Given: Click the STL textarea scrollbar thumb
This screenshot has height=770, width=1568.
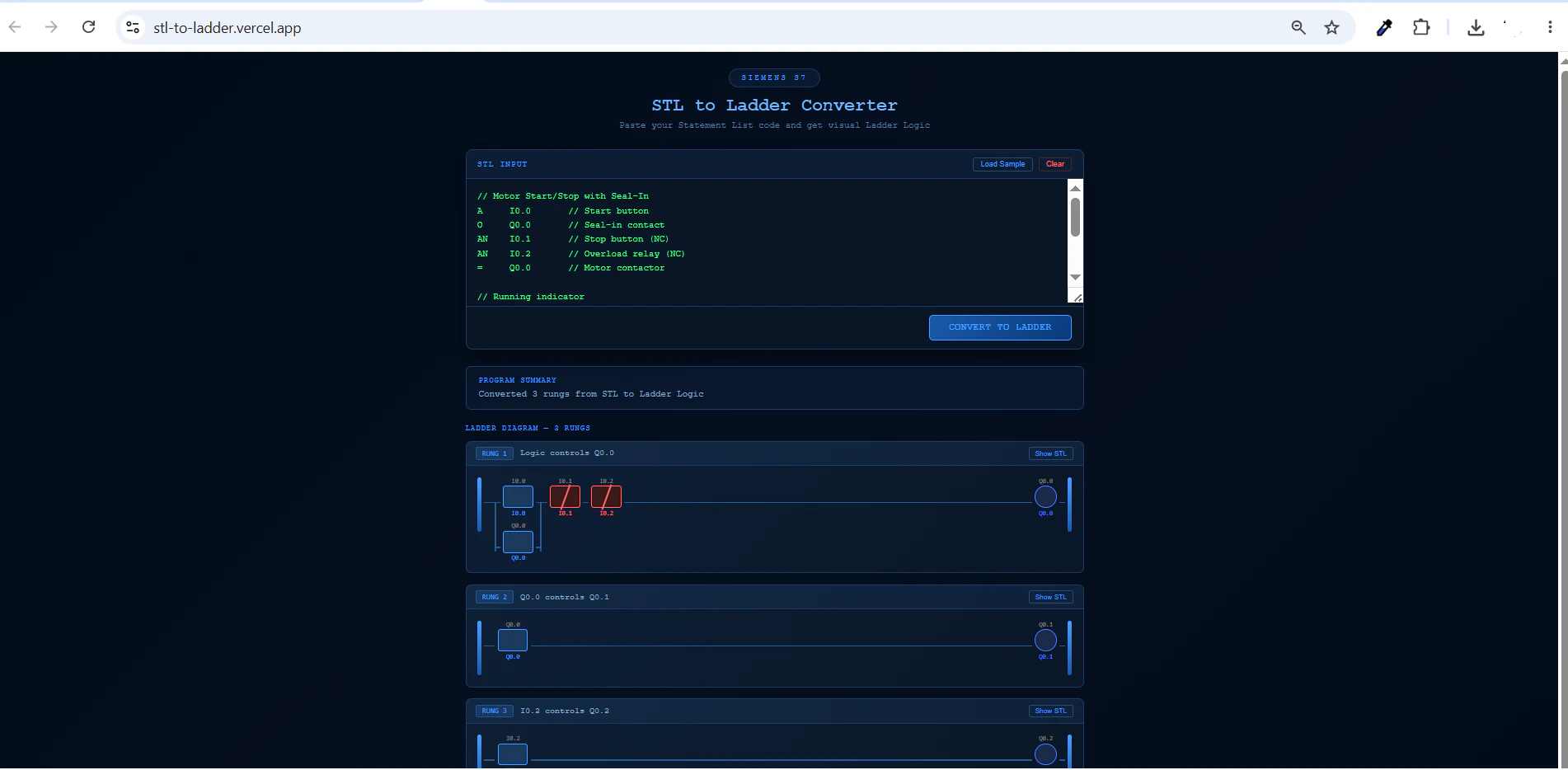Looking at the screenshot, I should coord(1075,218).
